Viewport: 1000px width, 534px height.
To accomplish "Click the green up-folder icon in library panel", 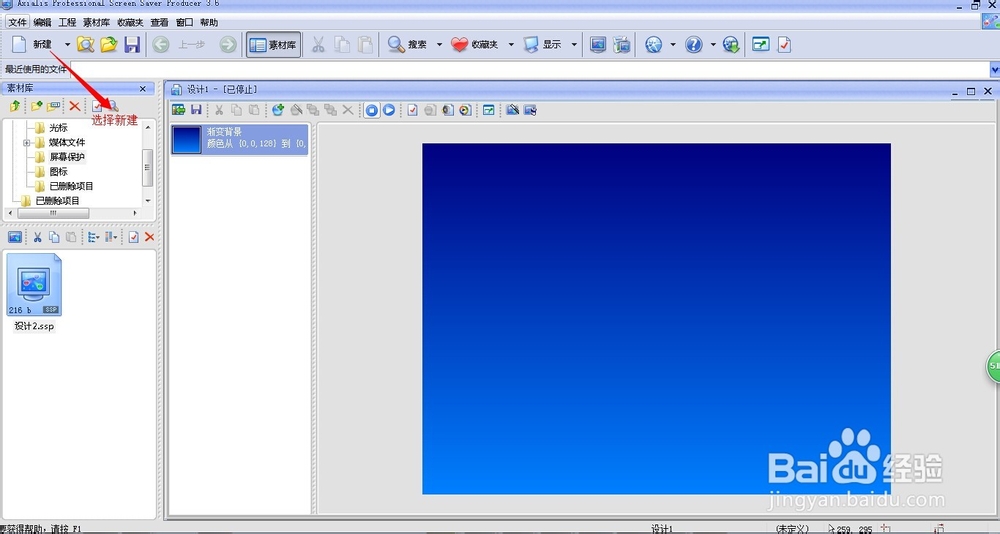I will click(15, 106).
